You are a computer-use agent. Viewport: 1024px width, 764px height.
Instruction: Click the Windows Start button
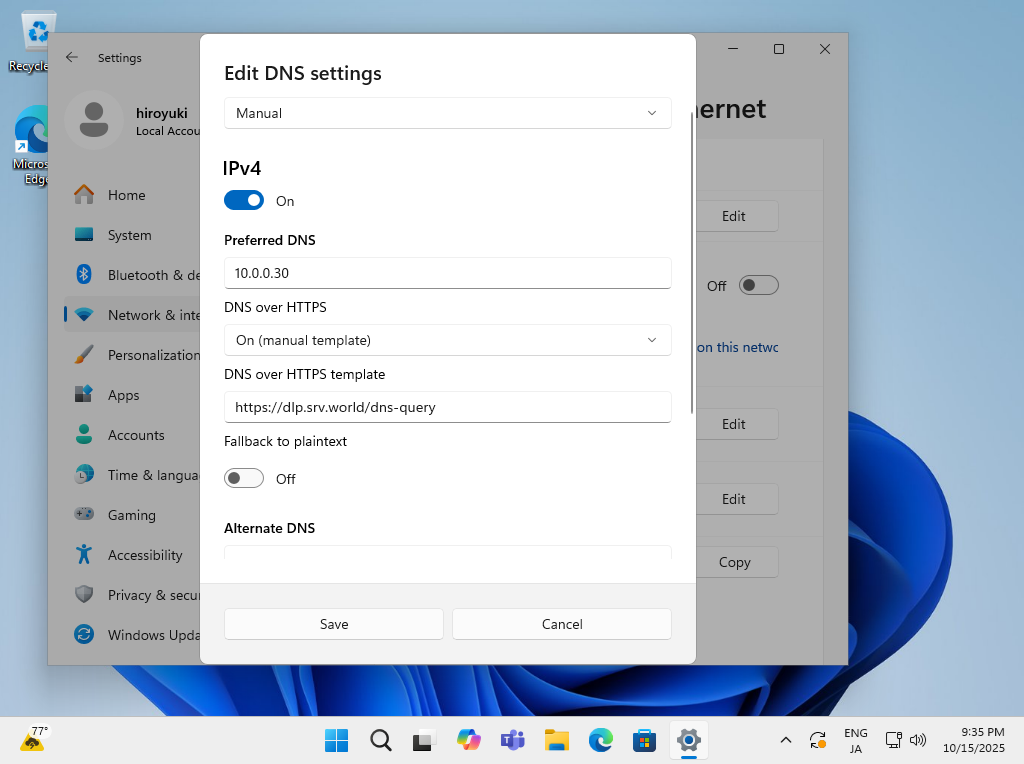(x=336, y=740)
